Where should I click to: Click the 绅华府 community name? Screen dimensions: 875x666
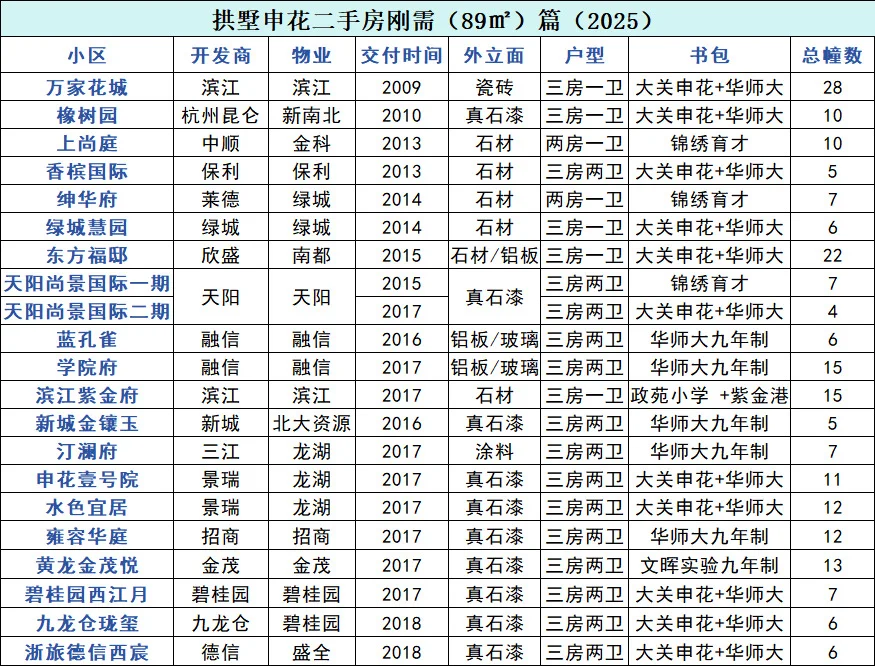[x=87, y=199]
